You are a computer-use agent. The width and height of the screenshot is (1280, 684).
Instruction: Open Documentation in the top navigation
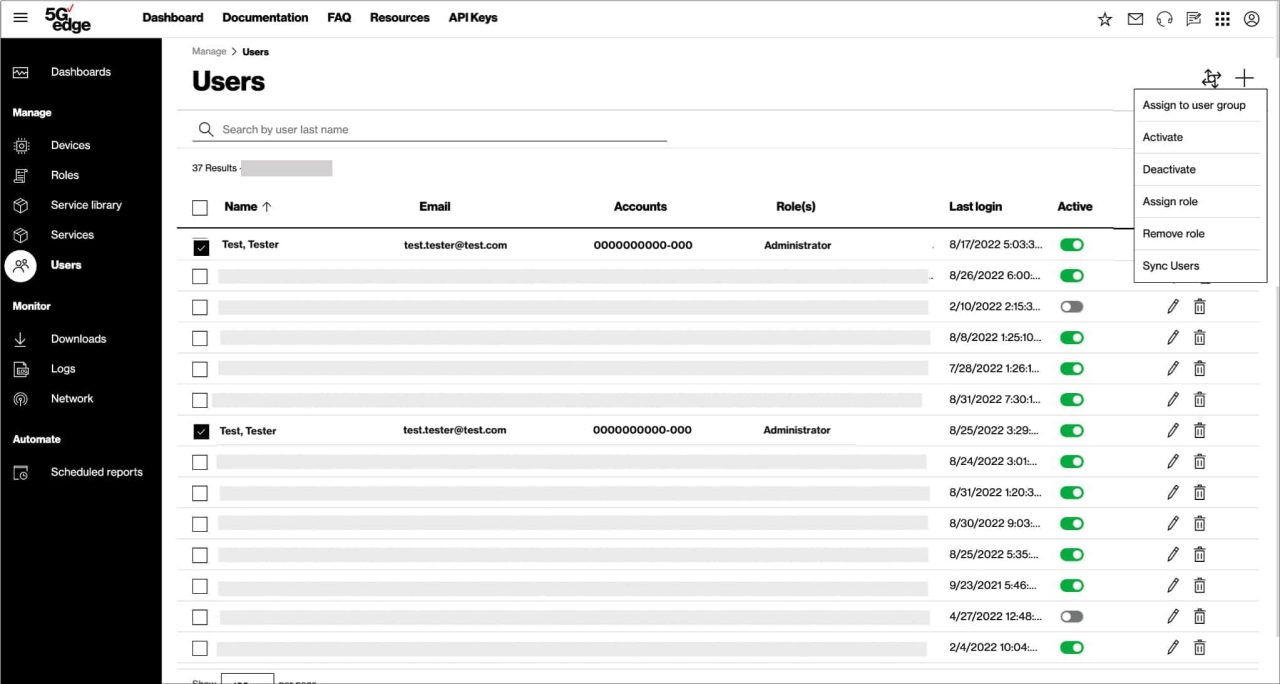tap(265, 18)
